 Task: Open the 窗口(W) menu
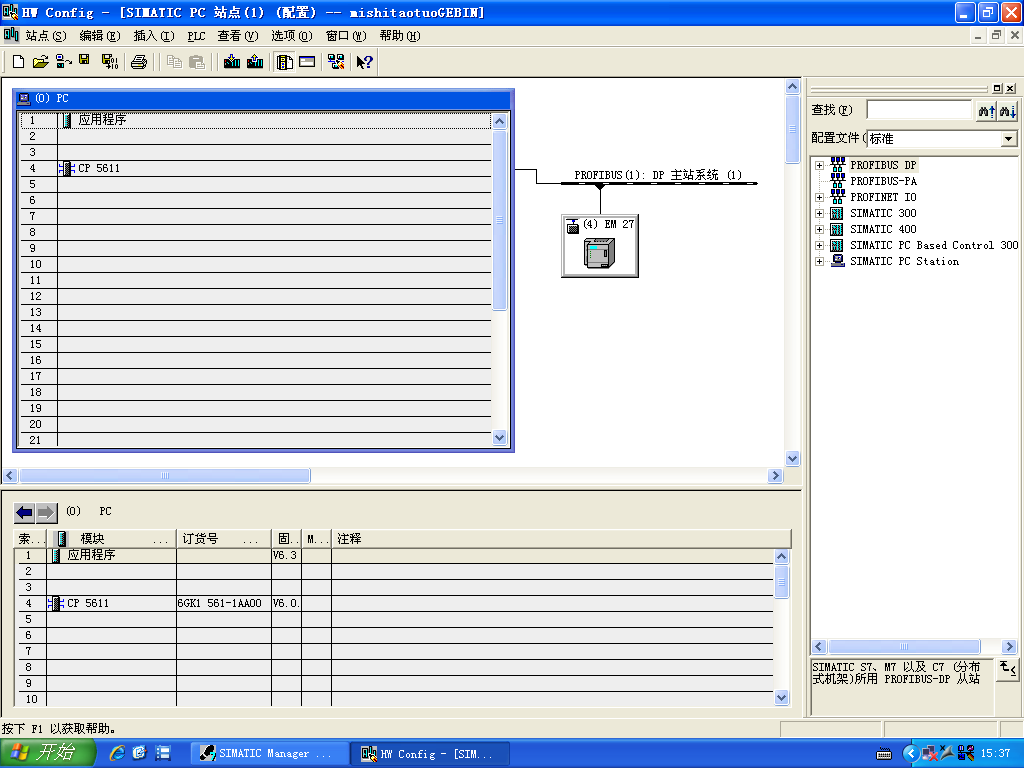pos(346,36)
